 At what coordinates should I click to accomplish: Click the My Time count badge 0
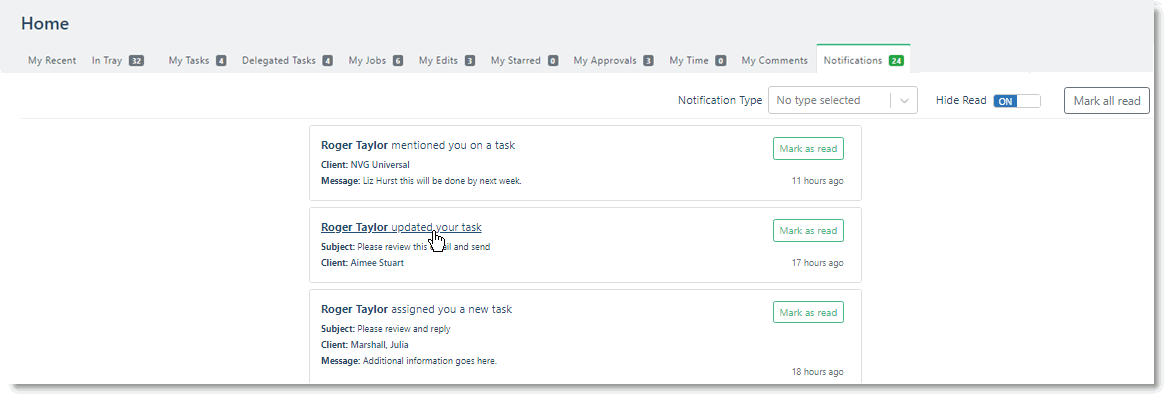[721, 61]
